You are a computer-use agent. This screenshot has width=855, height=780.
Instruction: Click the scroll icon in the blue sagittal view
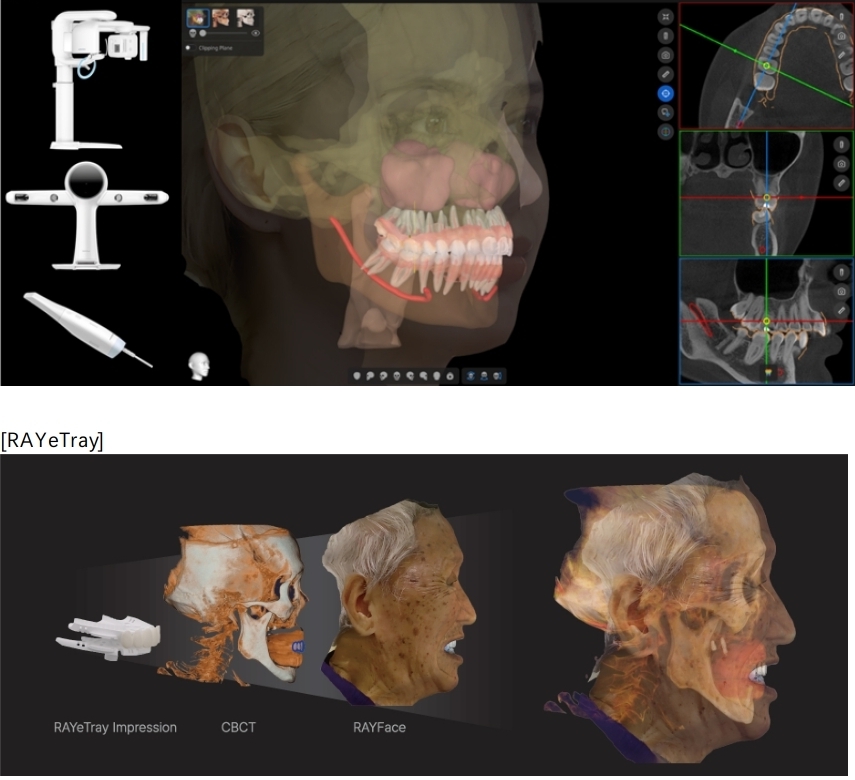841,272
